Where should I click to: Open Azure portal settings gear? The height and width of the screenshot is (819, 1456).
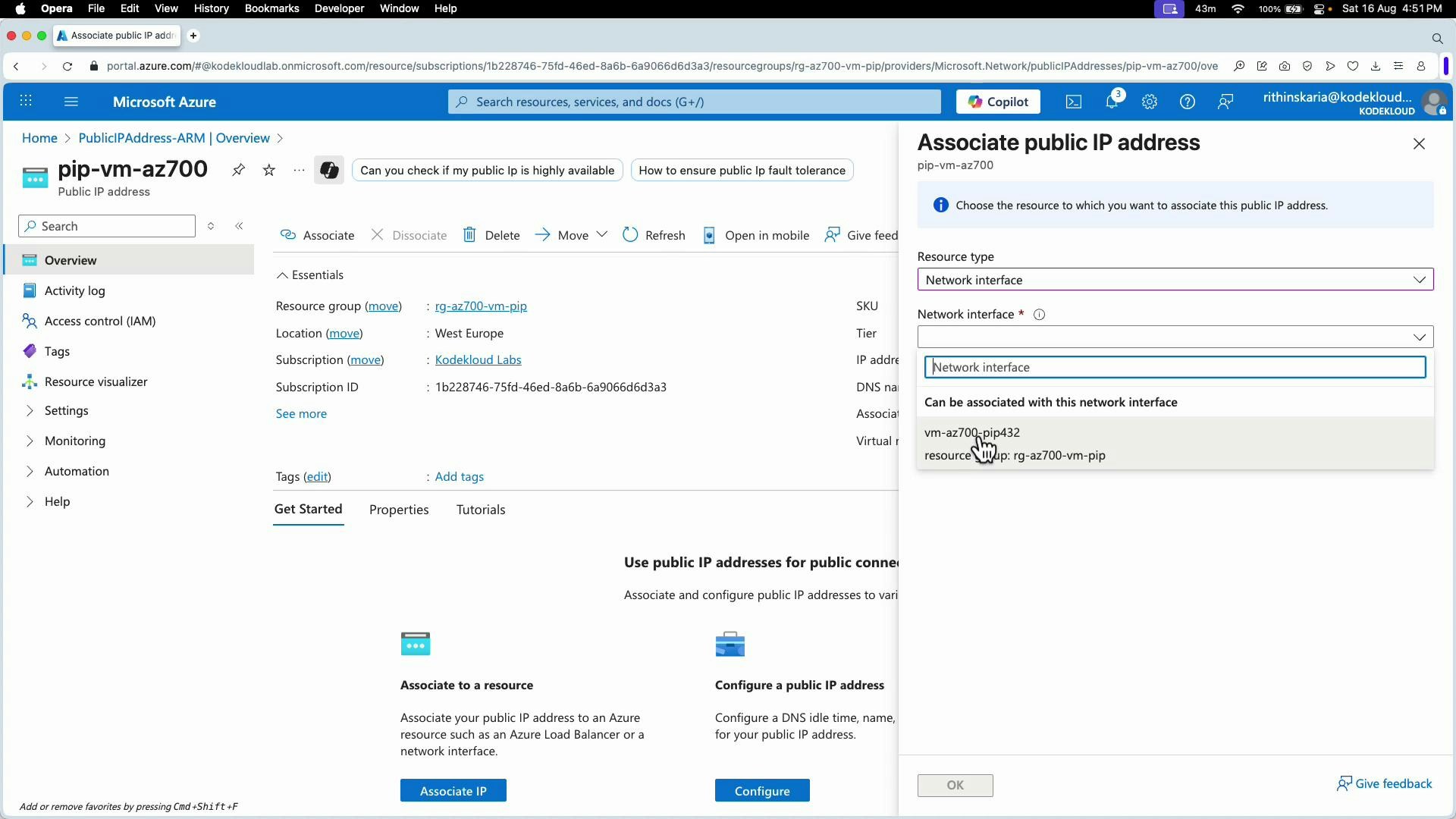pos(1150,102)
